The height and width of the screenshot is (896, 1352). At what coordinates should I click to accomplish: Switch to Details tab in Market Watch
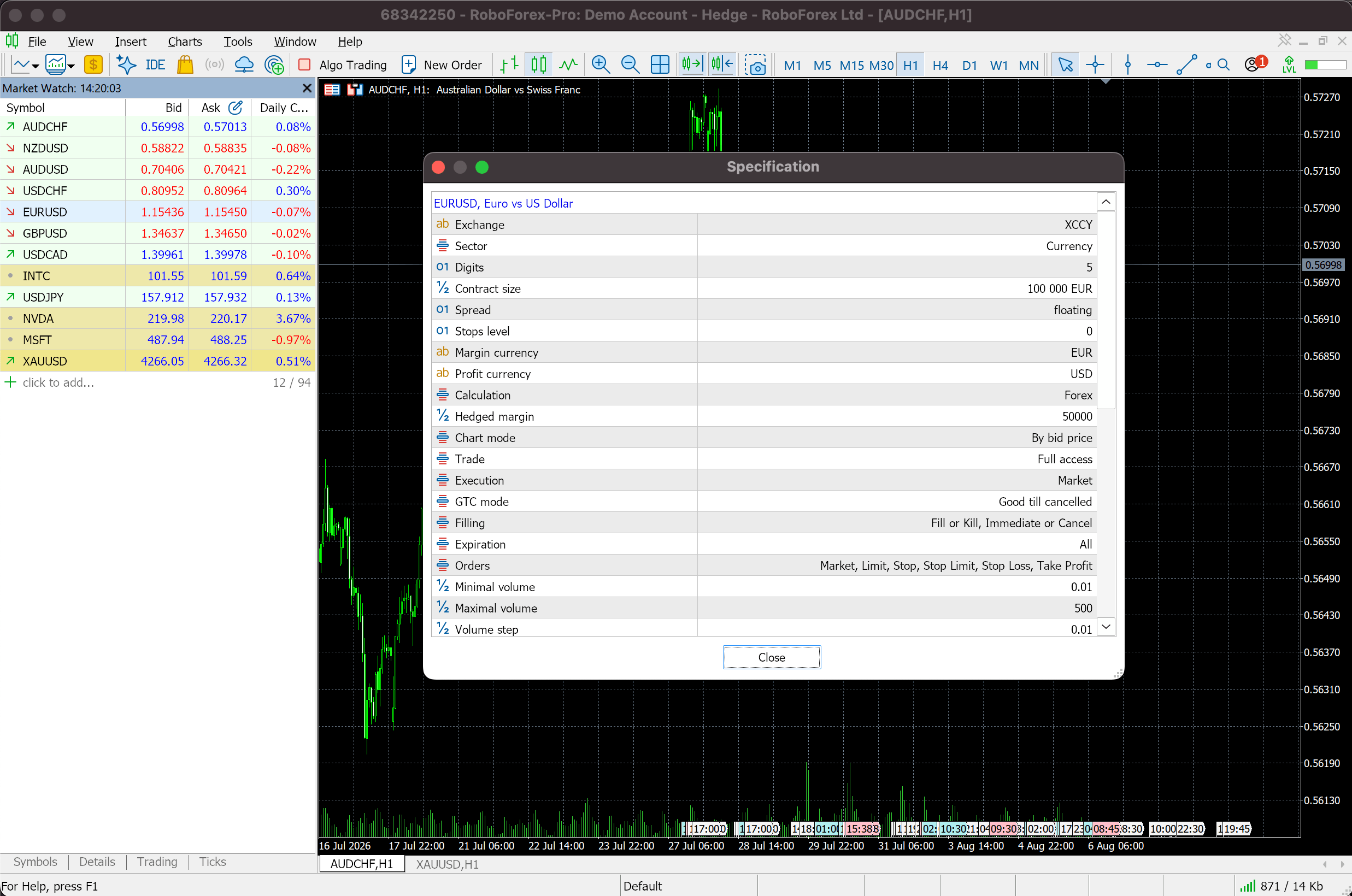click(97, 862)
